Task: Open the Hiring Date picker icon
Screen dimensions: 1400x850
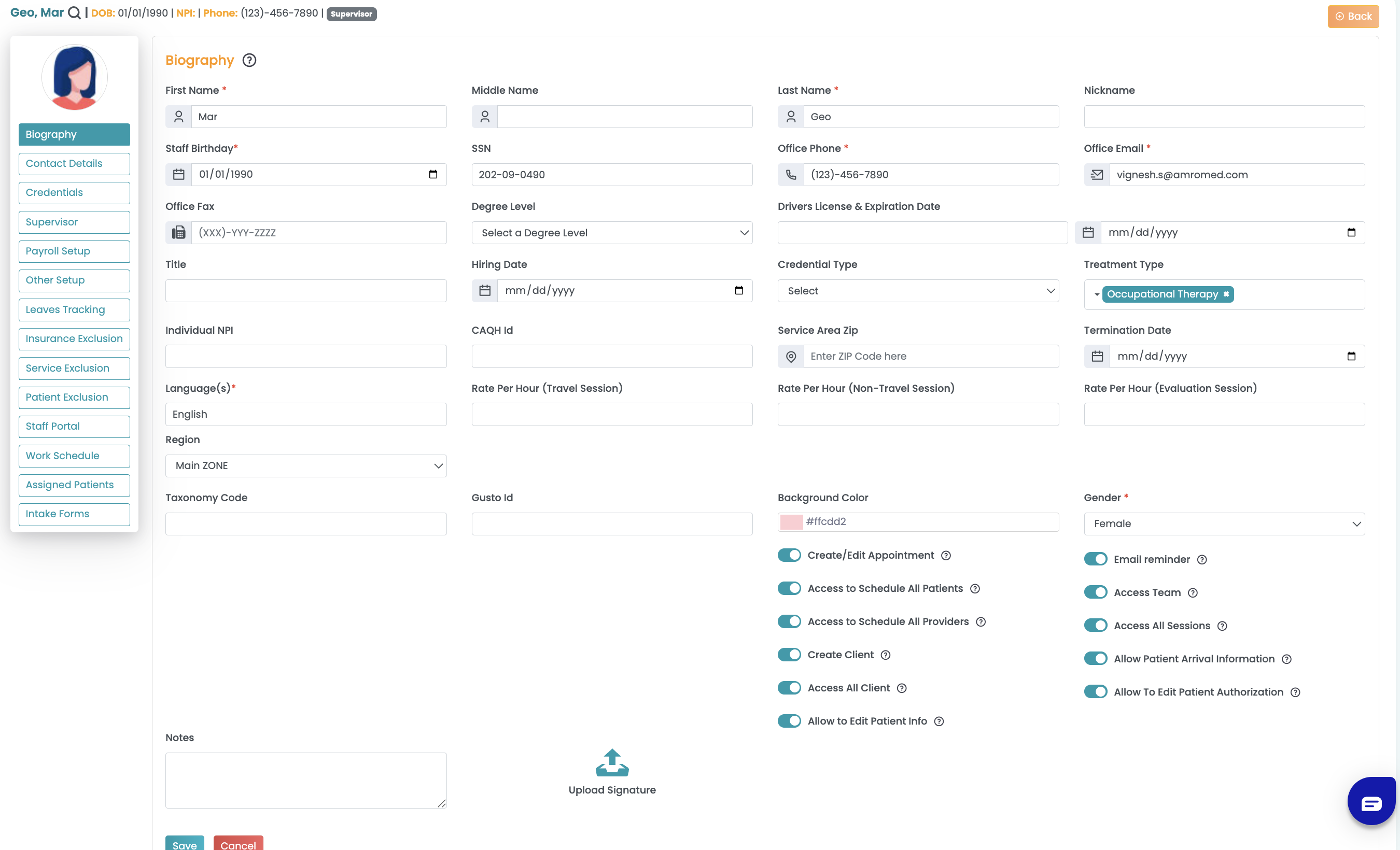Action: tap(739, 291)
